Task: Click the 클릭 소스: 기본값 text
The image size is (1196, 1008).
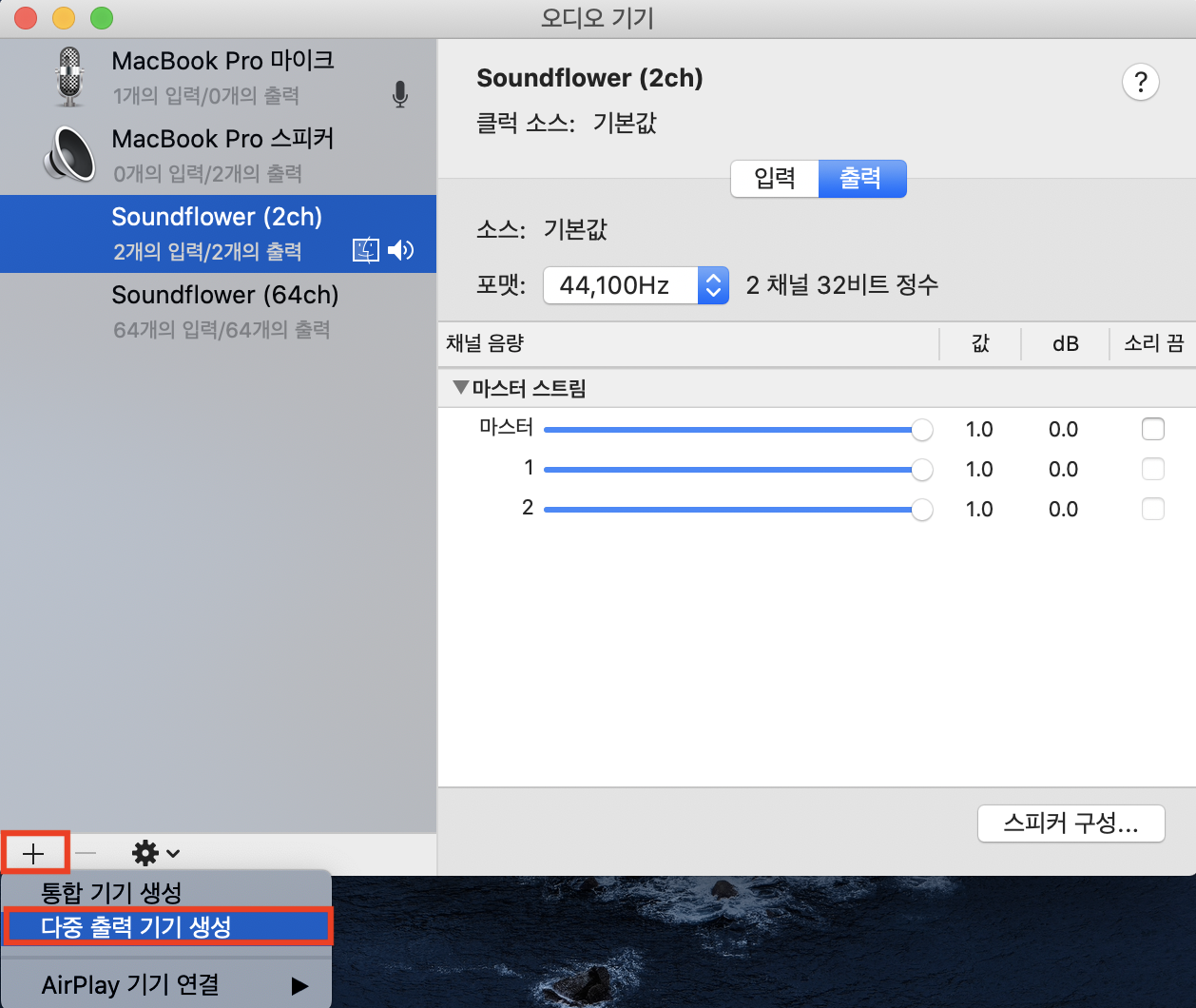Action: click(x=567, y=123)
